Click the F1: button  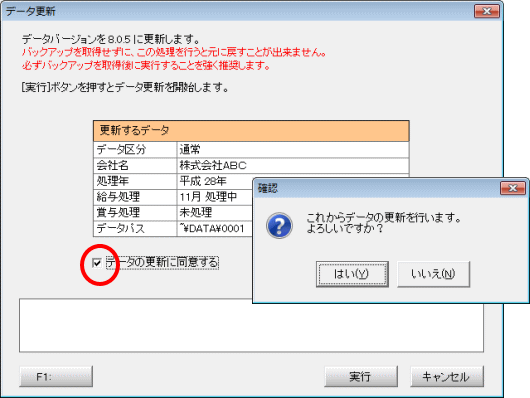56,376
